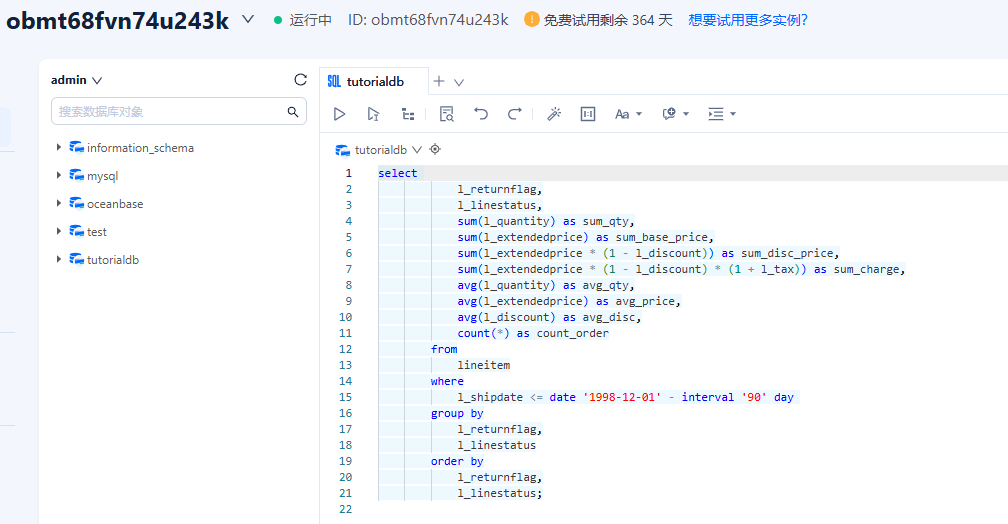This screenshot has width=1008, height=524.
Task: Select information_schema in the database tree
Action: pyautogui.click(x=140, y=148)
